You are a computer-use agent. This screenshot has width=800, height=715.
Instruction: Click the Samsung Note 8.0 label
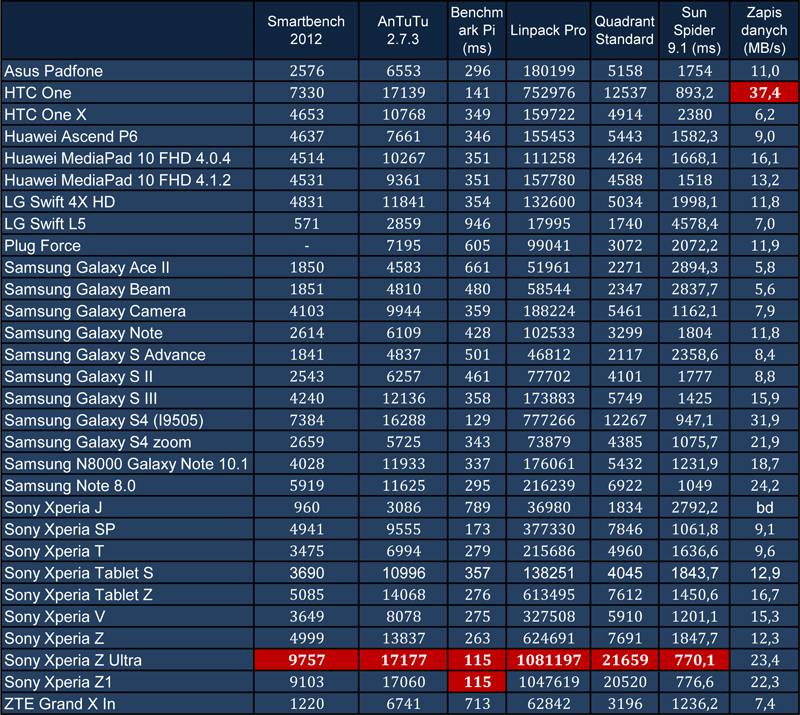pyautogui.click(x=70, y=486)
